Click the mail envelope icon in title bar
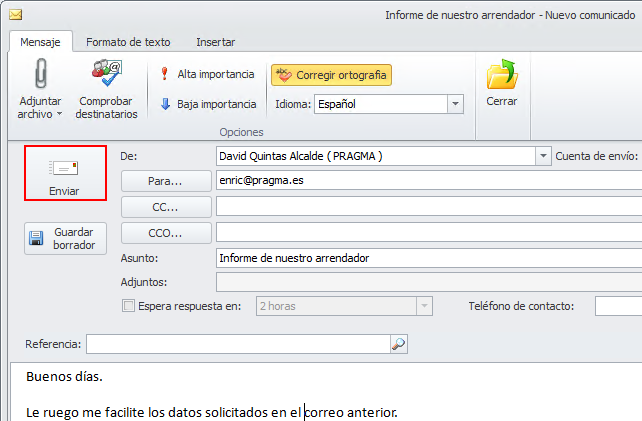The width and height of the screenshot is (642, 421). tap(15, 15)
